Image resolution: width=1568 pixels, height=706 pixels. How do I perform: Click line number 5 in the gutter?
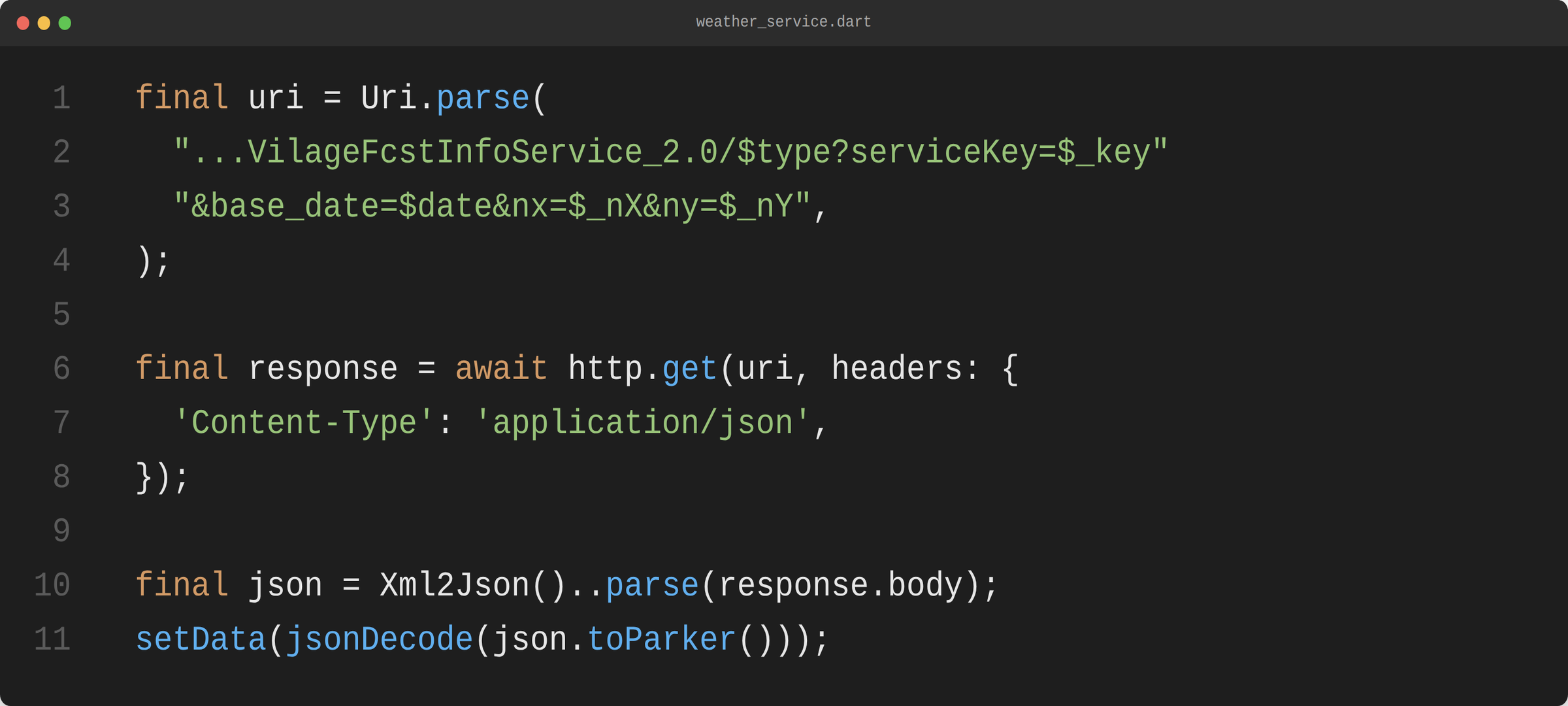click(61, 314)
